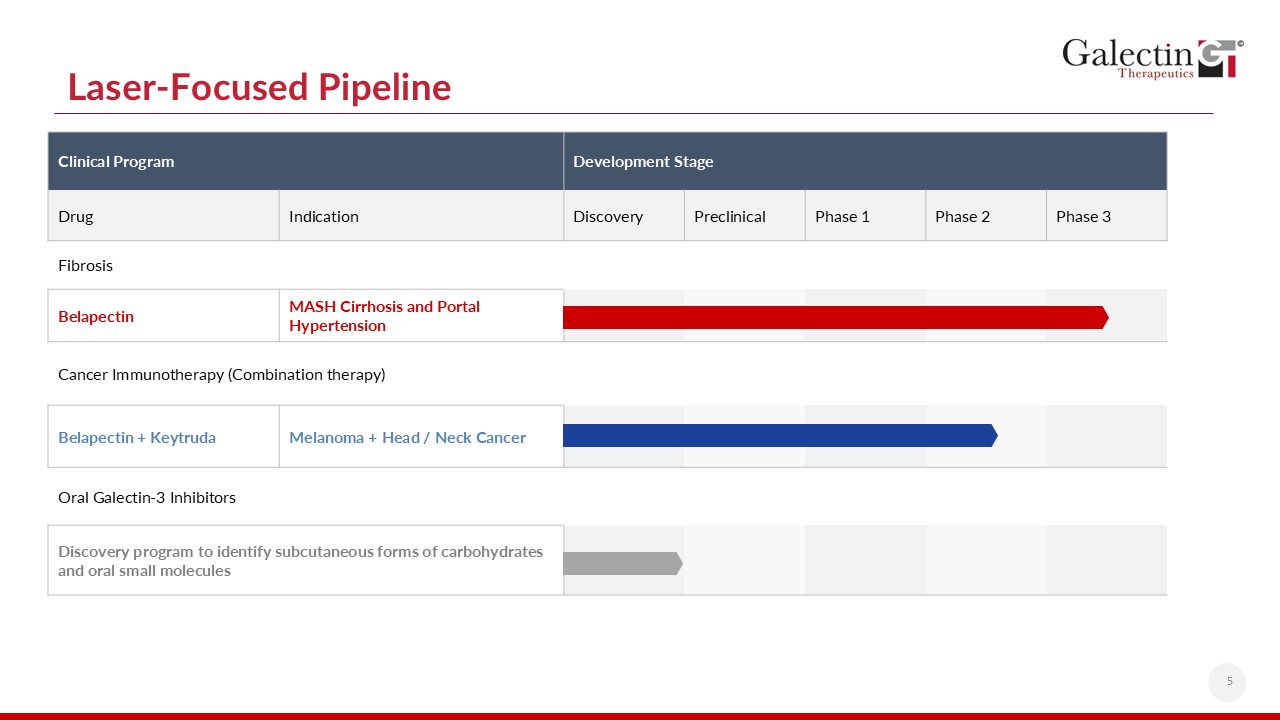Select the Indication column heading

click(323, 216)
